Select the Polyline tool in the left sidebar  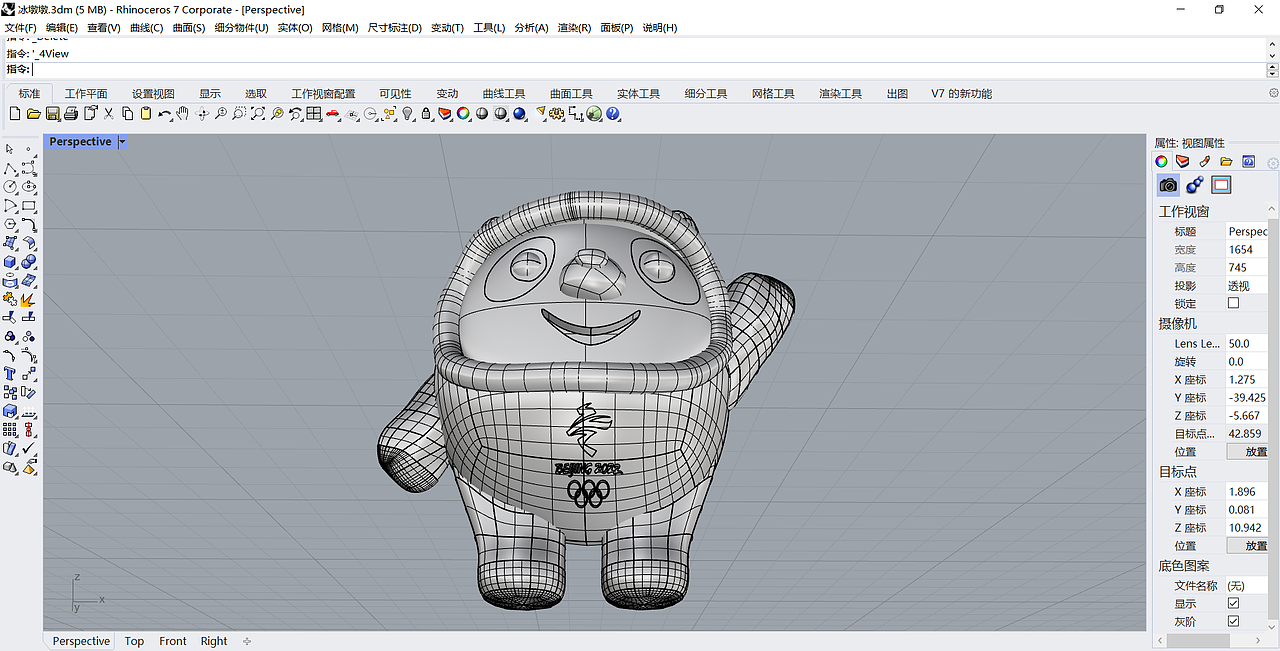[x=10, y=168]
